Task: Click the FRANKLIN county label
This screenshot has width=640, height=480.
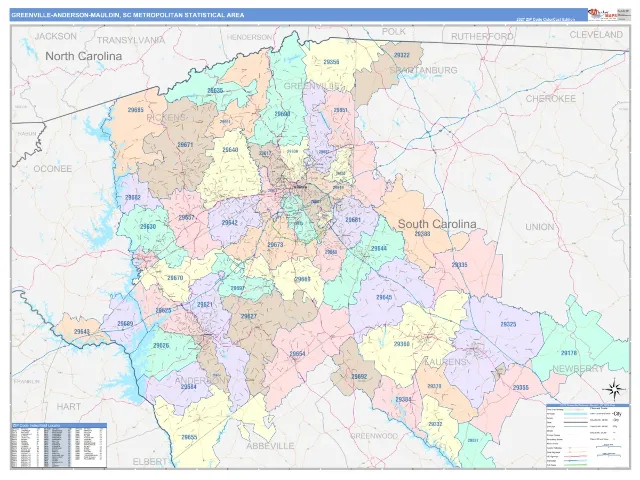Action: point(27,382)
